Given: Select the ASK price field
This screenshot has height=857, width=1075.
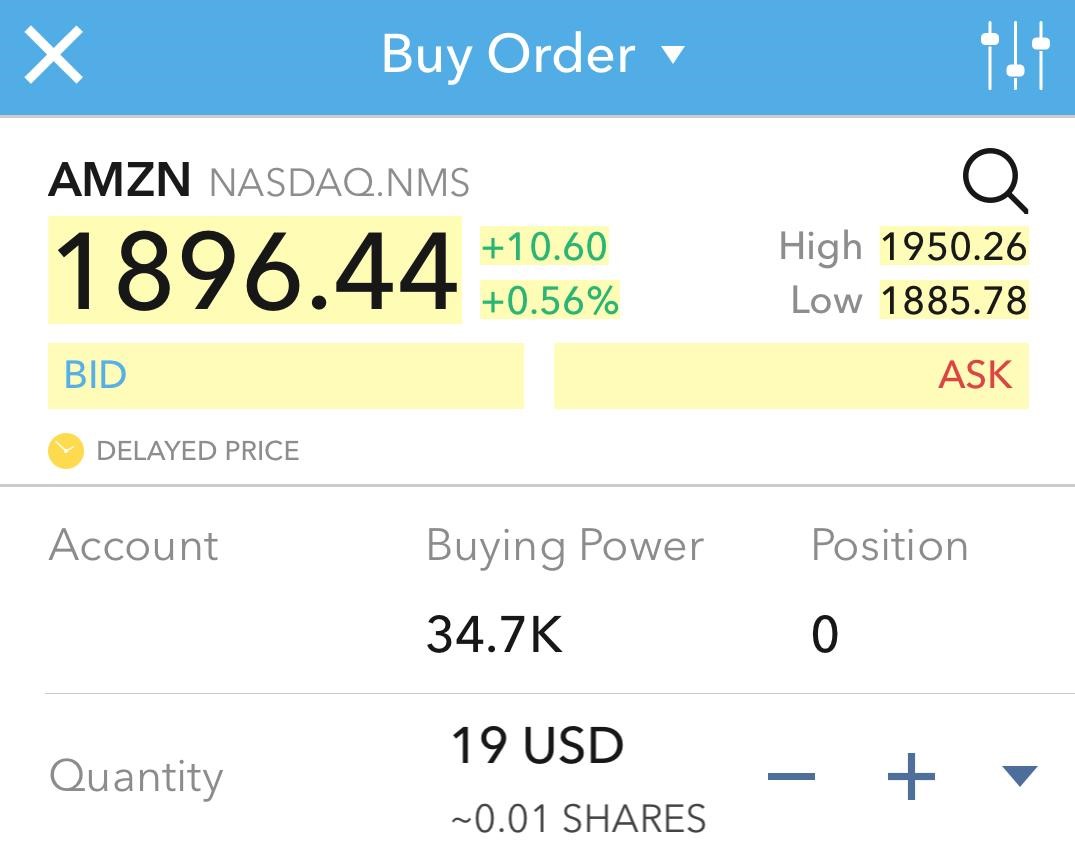Looking at the screenshot, I should pos(791,376).
